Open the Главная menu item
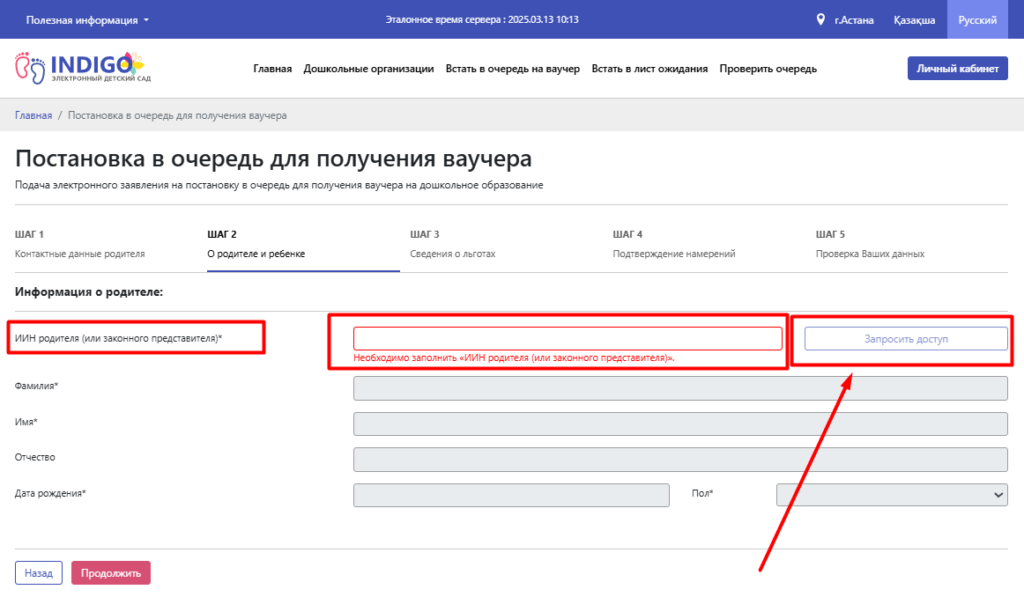1024x597 pixels. pos(272,69)
